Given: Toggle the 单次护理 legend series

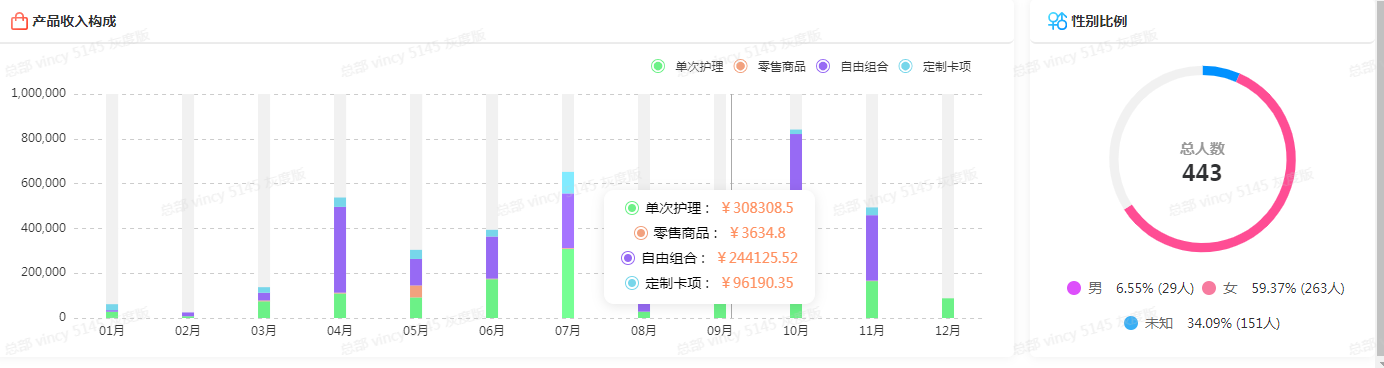Looking at the screenshot, I should click(x=687, y=67).
